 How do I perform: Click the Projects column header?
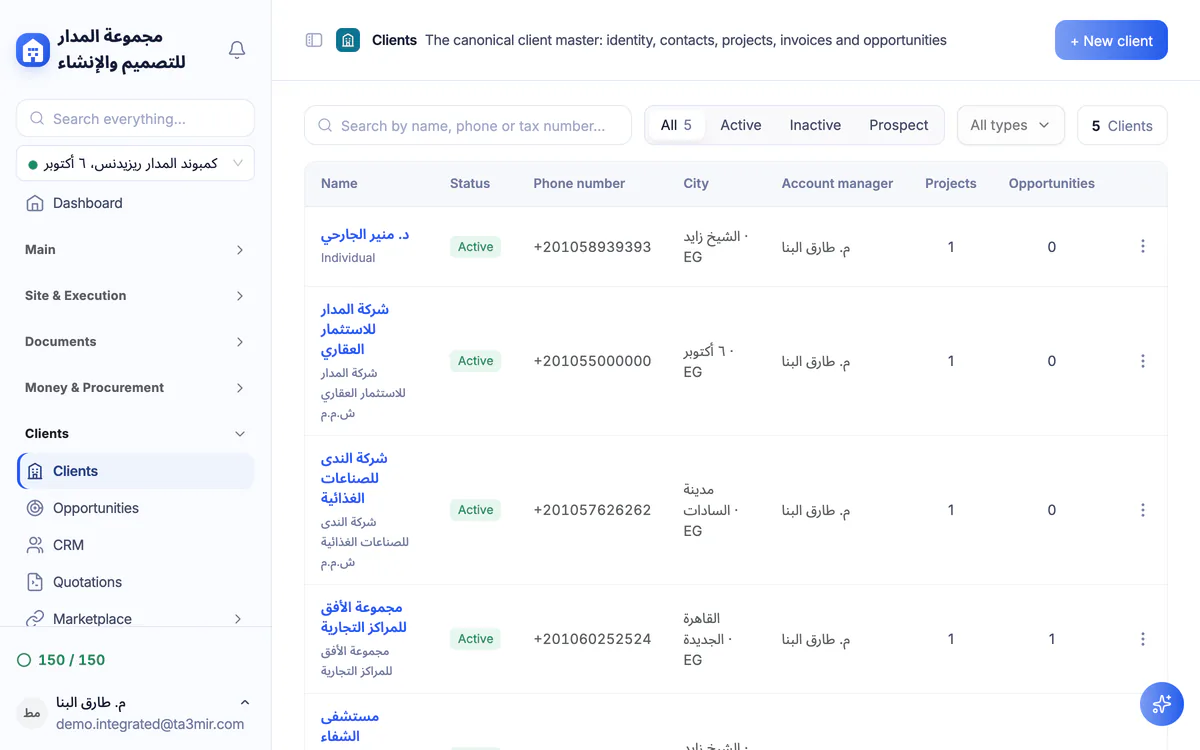[951, 183]
